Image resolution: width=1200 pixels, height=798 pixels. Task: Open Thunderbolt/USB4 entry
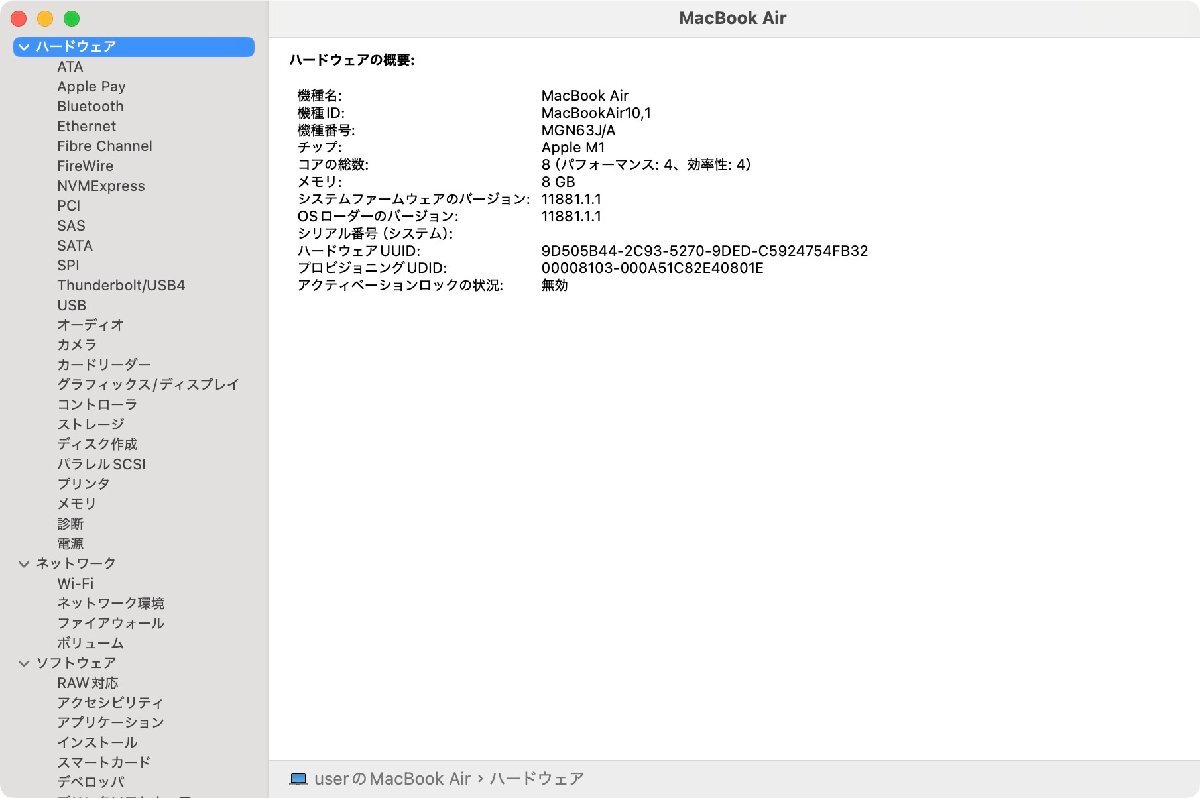pos(121,285)
